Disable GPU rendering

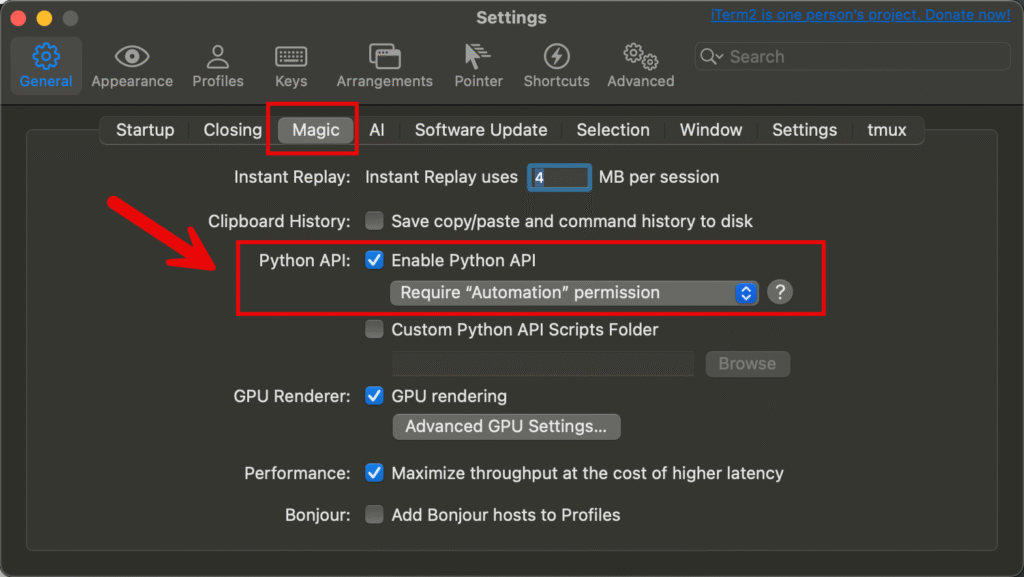click(374, 396)
